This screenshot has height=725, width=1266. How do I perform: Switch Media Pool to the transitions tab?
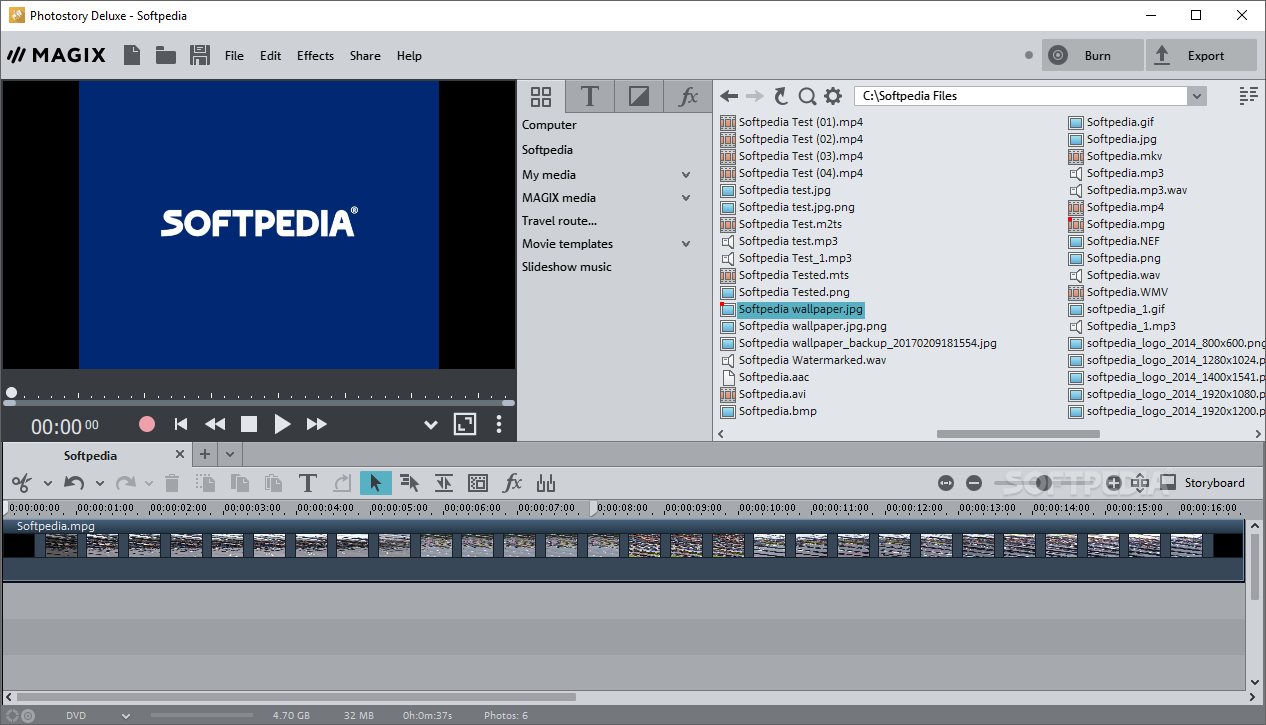click(638, 96)
